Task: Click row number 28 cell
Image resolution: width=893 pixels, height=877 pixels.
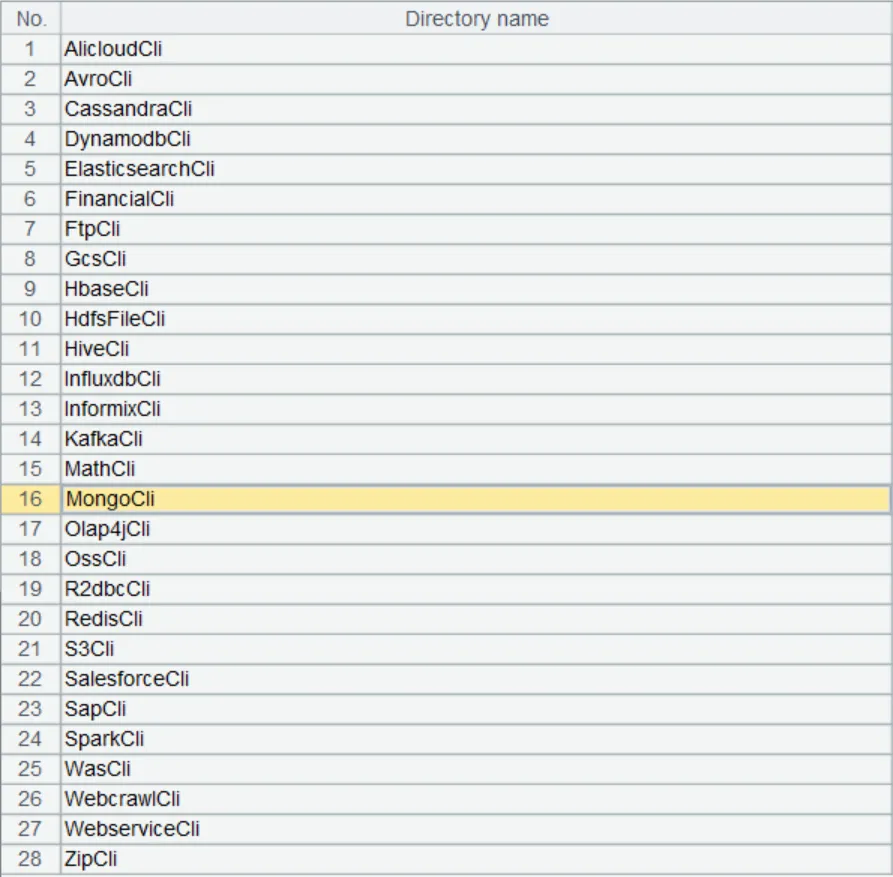Action: (31, 859)
